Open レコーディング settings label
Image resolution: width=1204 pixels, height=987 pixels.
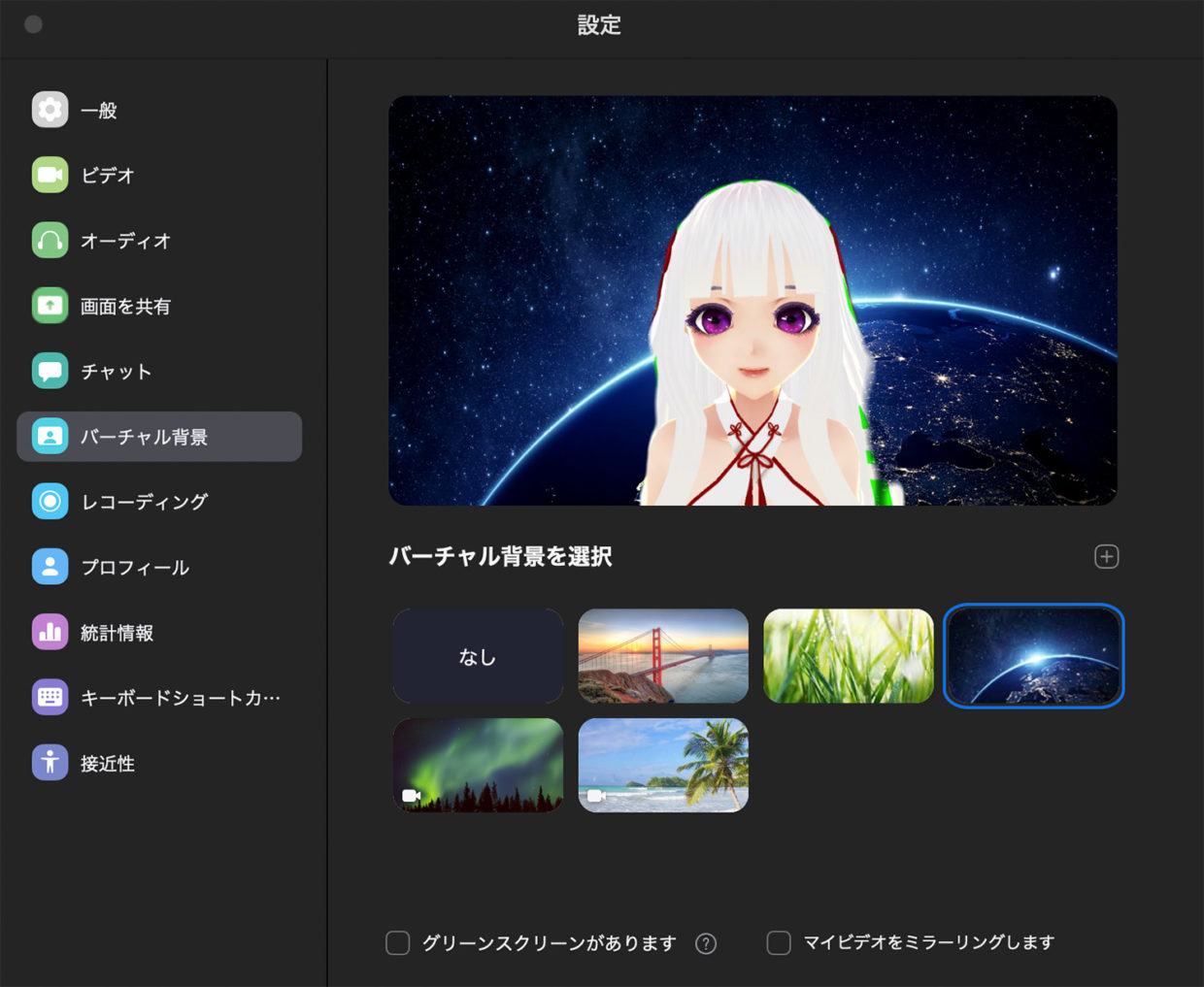(x=145, y=502)
